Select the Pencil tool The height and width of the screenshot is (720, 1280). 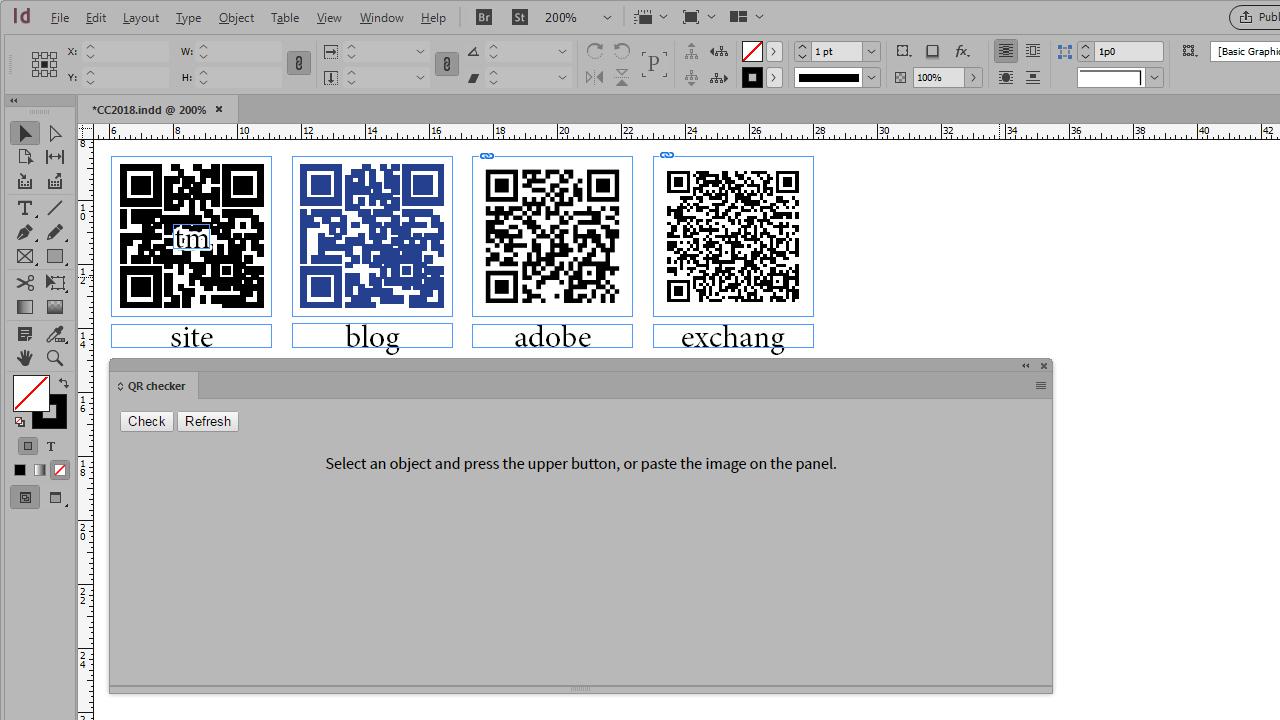pyautogui.click(x=55, y=232)
